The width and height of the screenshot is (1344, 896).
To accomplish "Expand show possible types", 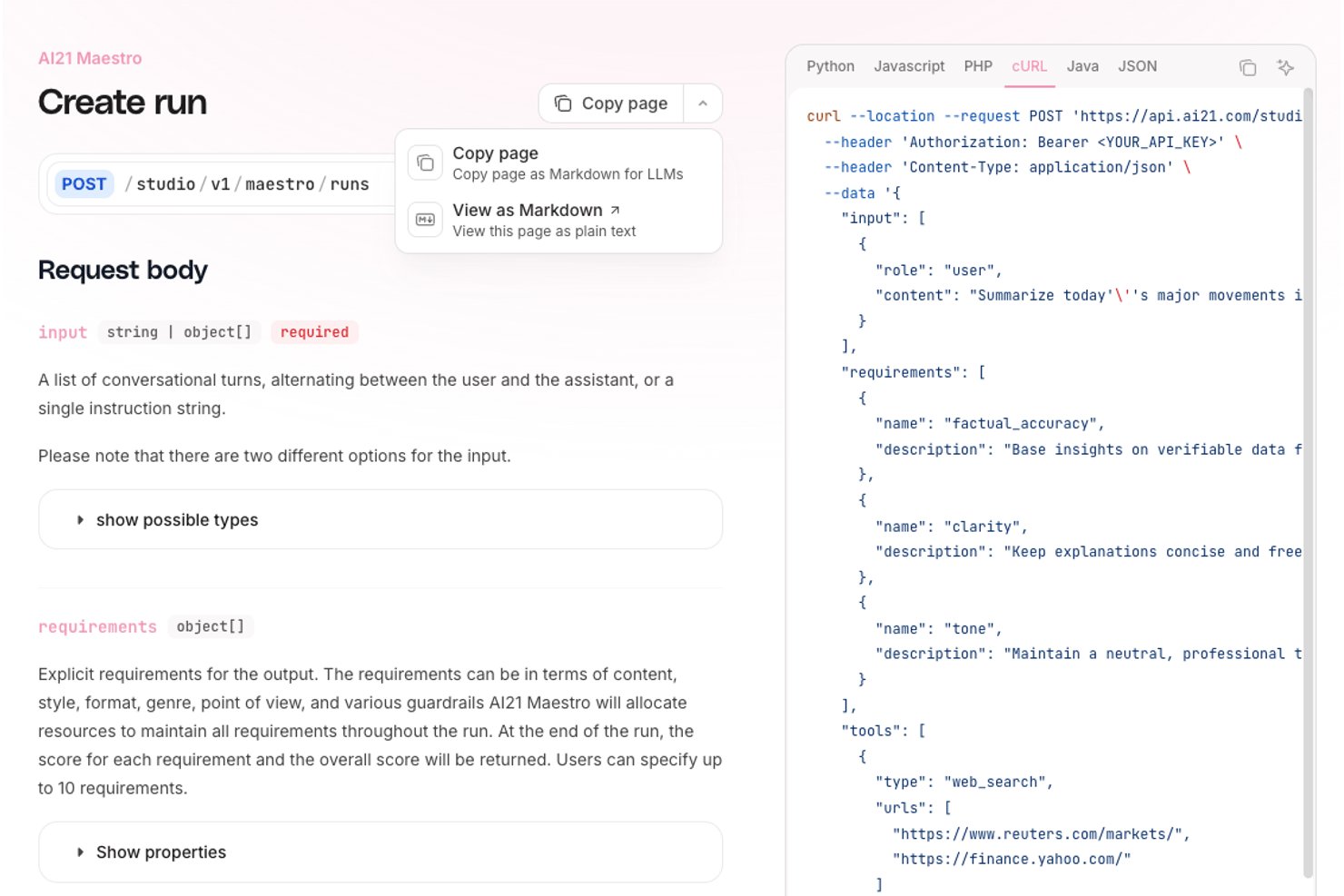I will pos(380,519).
